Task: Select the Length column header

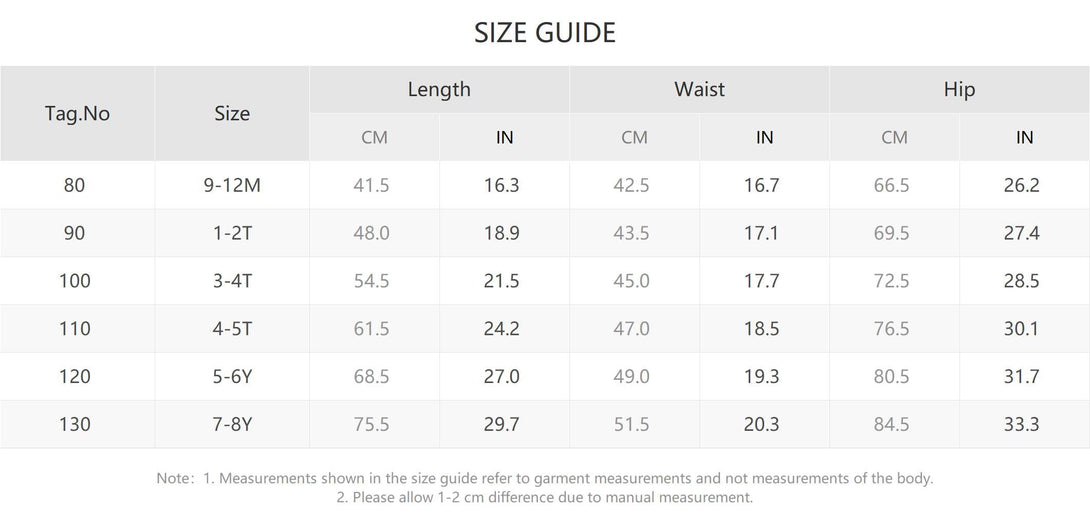Action: [439, 89]
